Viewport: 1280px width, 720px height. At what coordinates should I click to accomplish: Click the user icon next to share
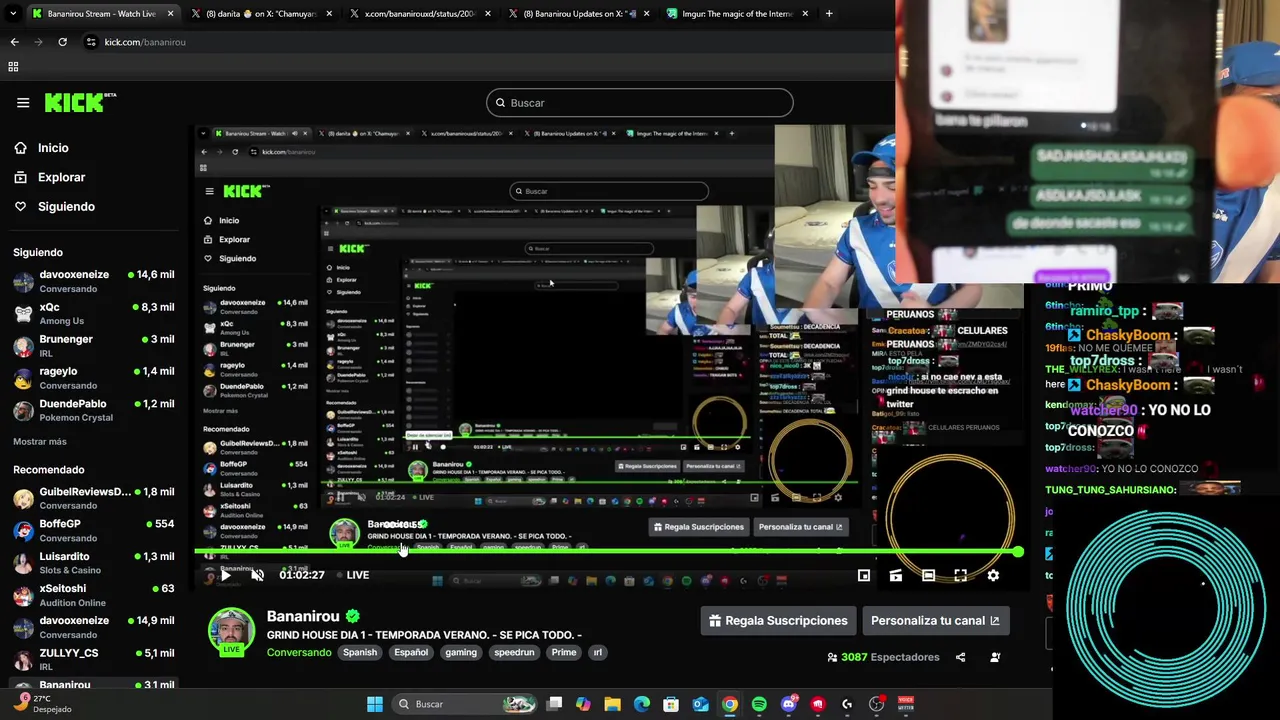(x=995, y=657)
